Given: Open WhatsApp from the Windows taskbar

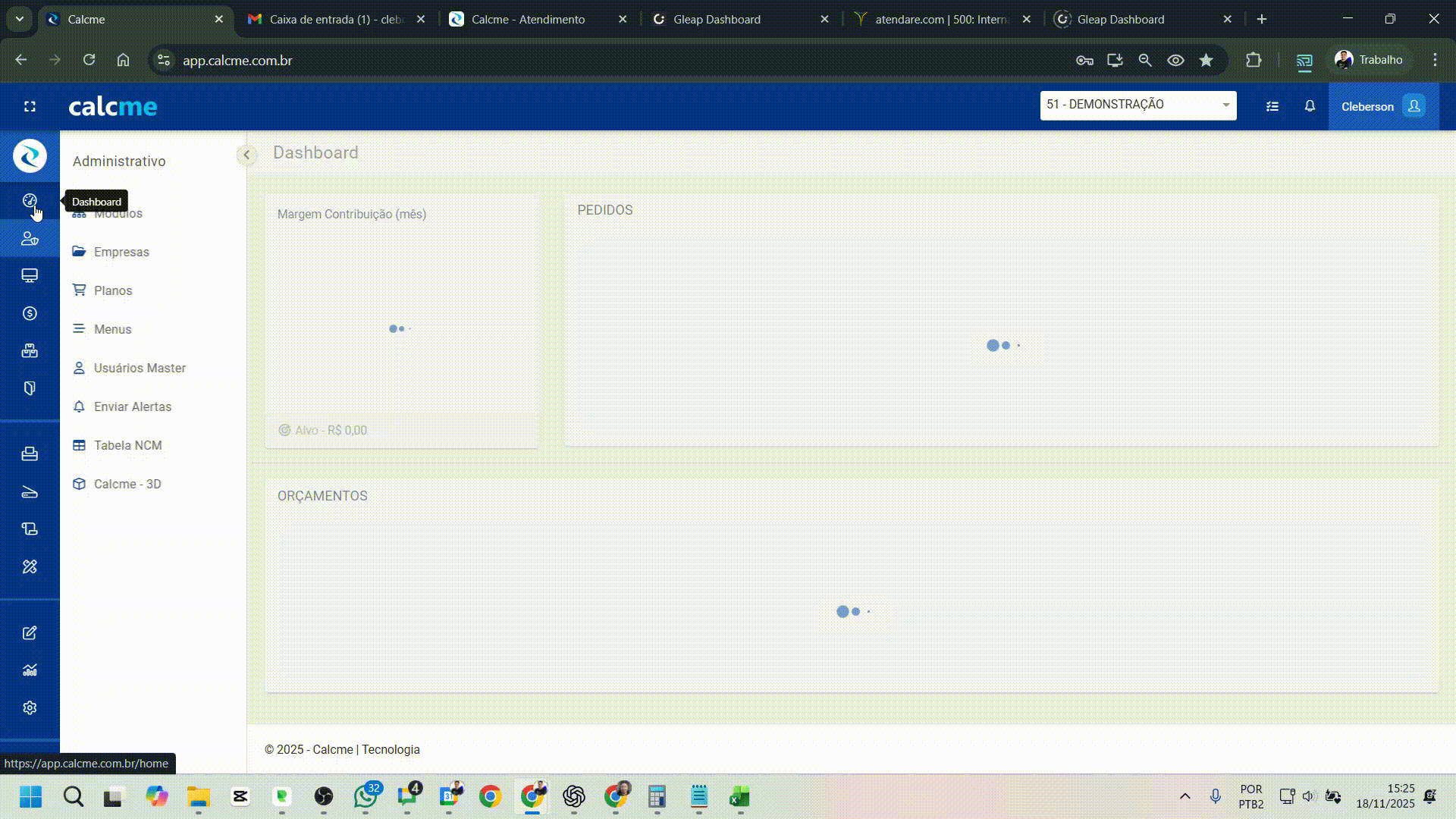Looking at the screenshot, I should point(366,796).
